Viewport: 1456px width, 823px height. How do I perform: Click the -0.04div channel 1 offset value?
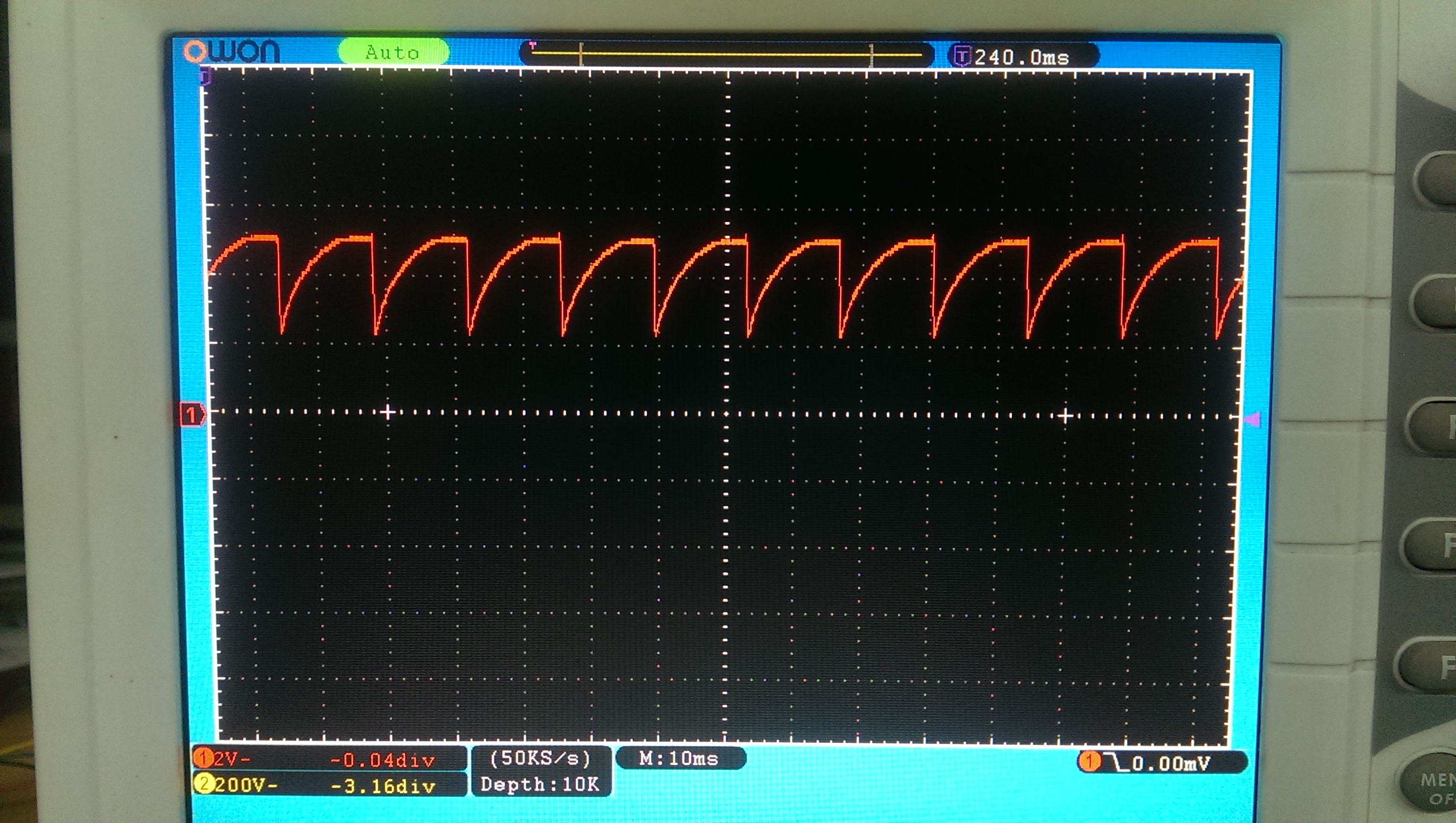pos(382,760)
